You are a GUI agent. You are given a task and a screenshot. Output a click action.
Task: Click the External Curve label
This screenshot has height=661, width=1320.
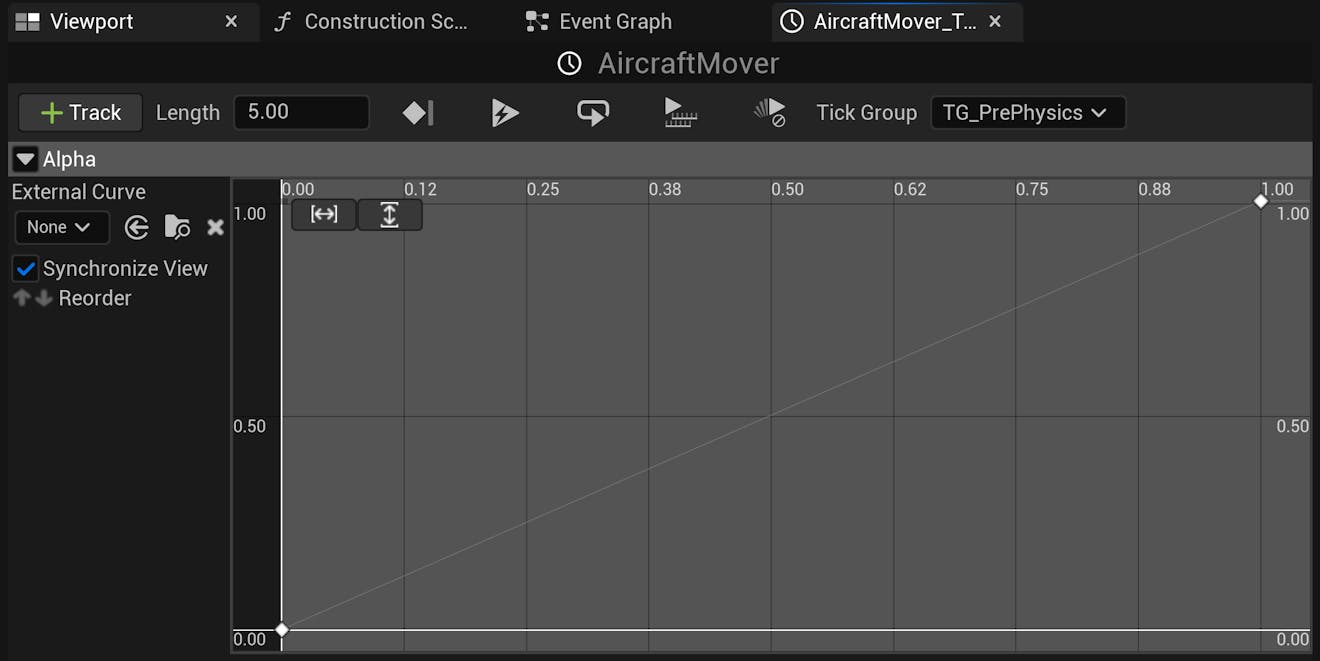79,192
